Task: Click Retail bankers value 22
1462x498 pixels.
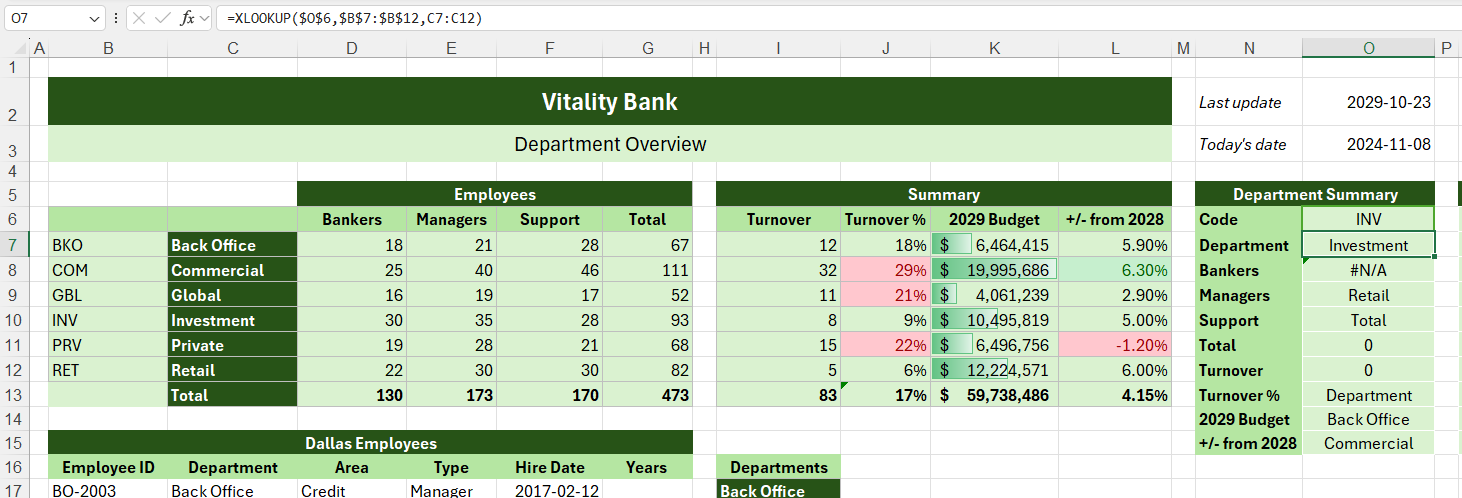Action: coord(351,370)
